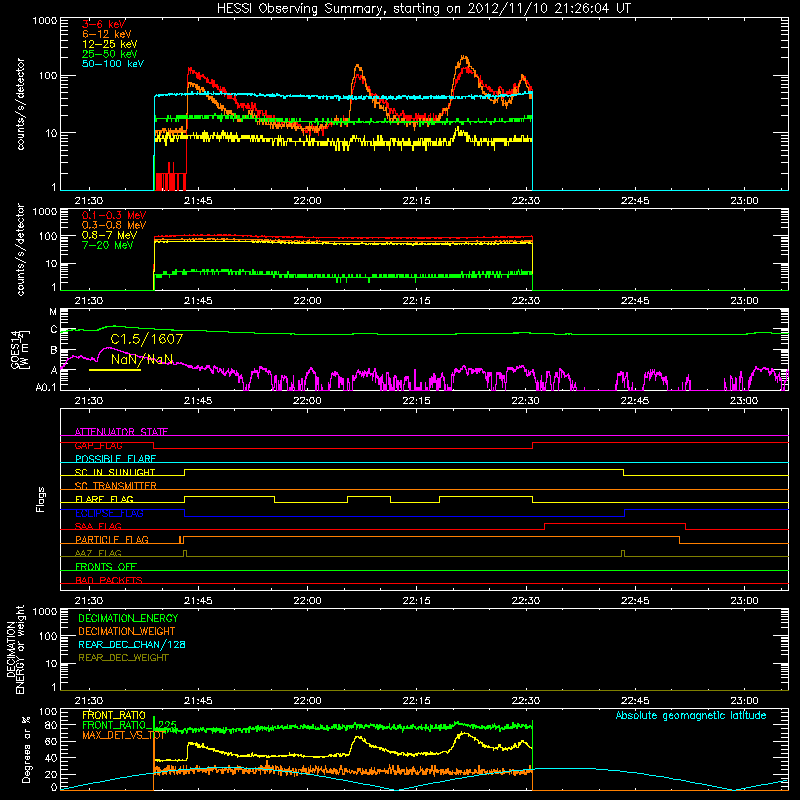This screenshot has height=800, width=800.
Task: Click the small SAA_FLAG raised segment
Action: coord(615,524)
